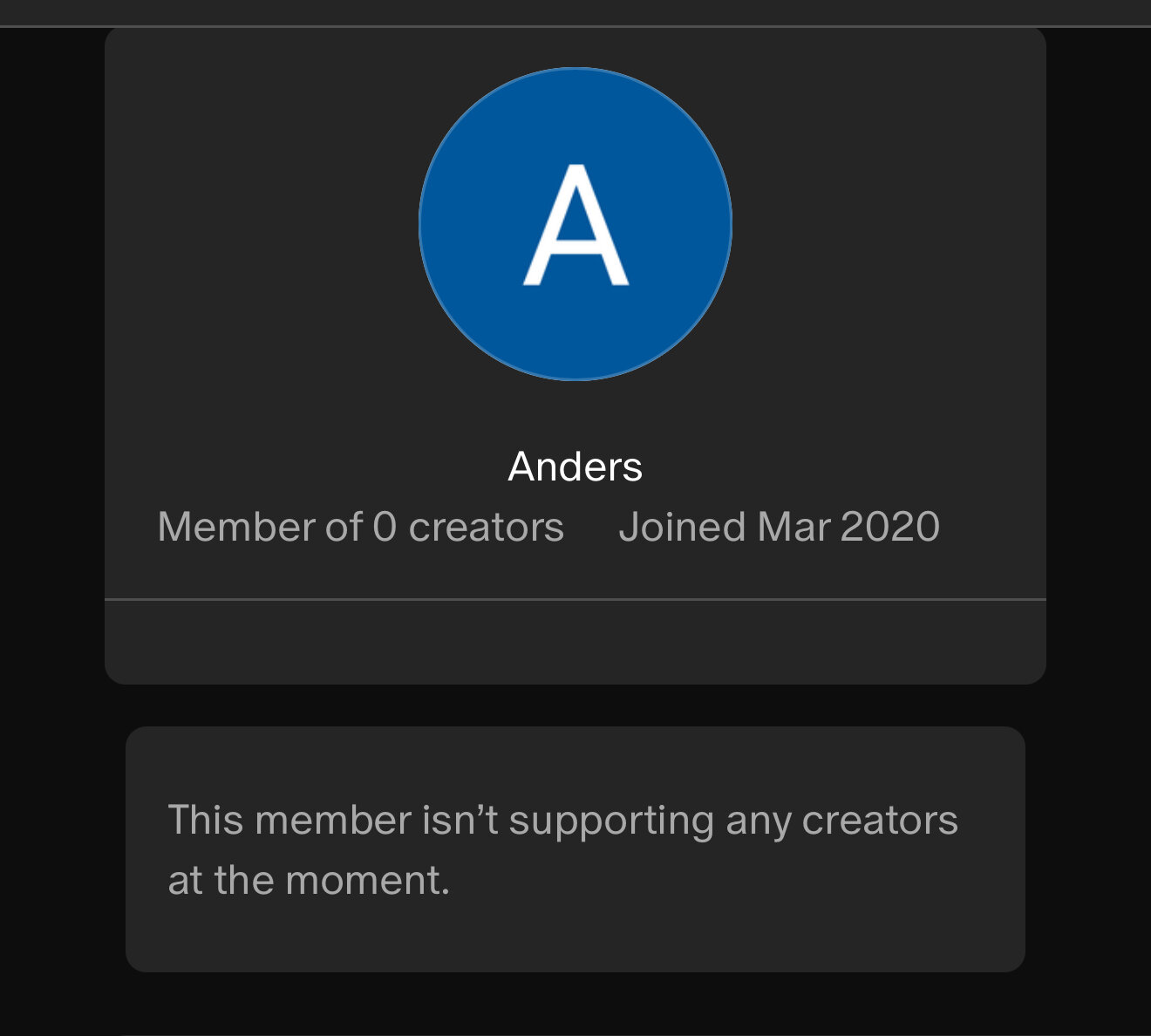
Task: Click the empty card area left of the avatar
Action: 262,224
